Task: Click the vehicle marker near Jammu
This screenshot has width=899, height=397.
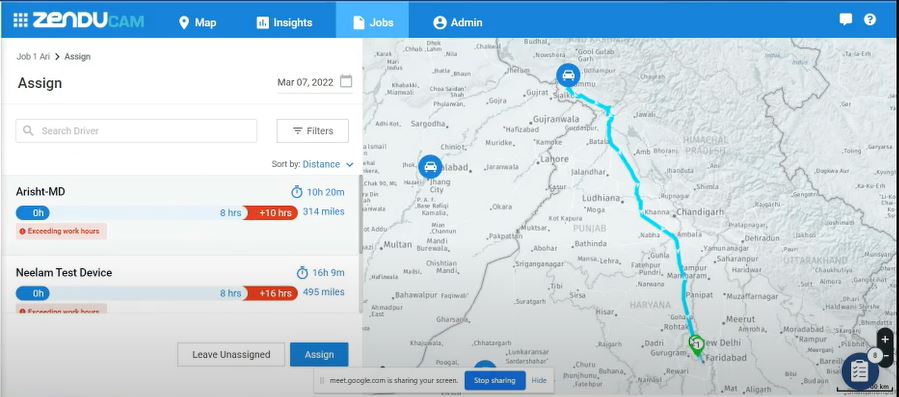Action: tap(568, 75)
